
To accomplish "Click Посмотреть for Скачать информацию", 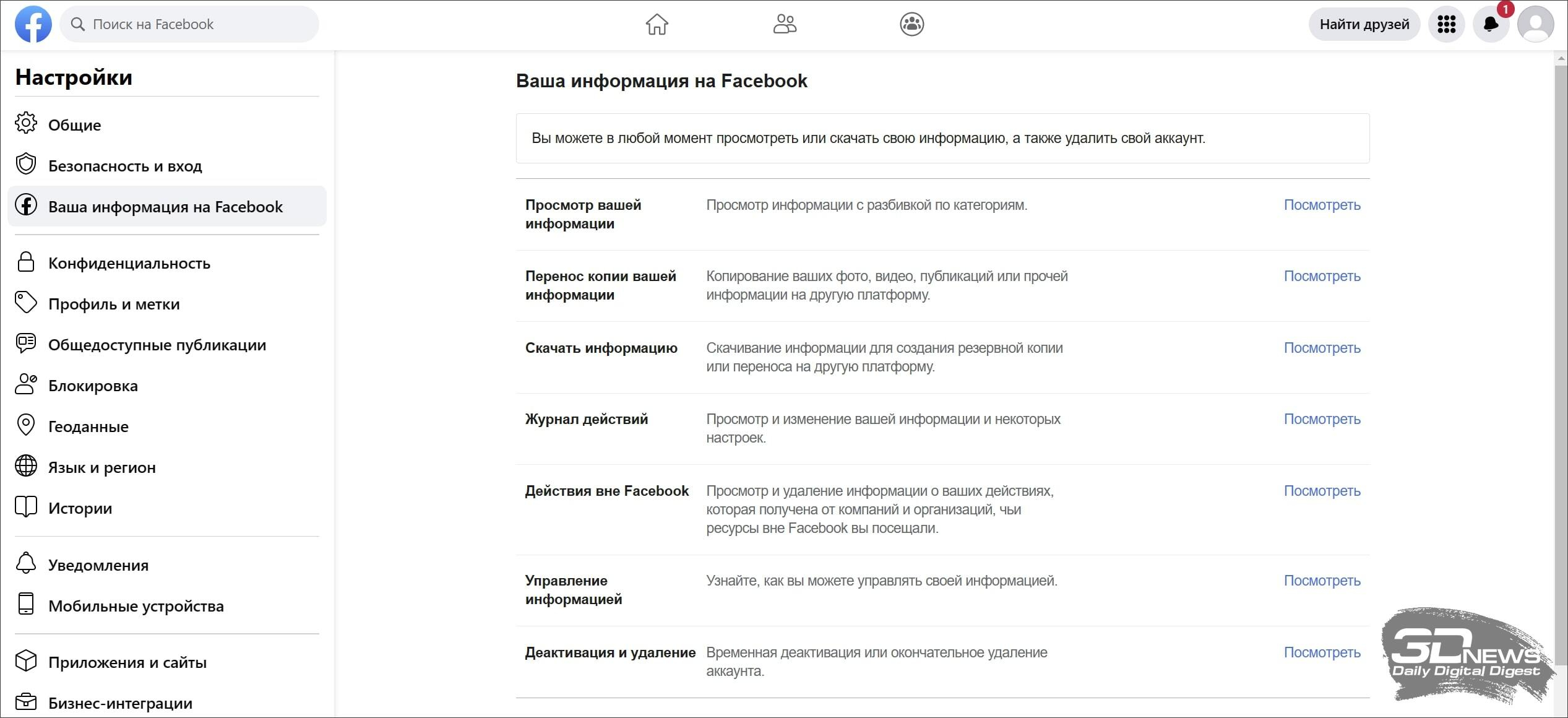I will point(1322,348).
